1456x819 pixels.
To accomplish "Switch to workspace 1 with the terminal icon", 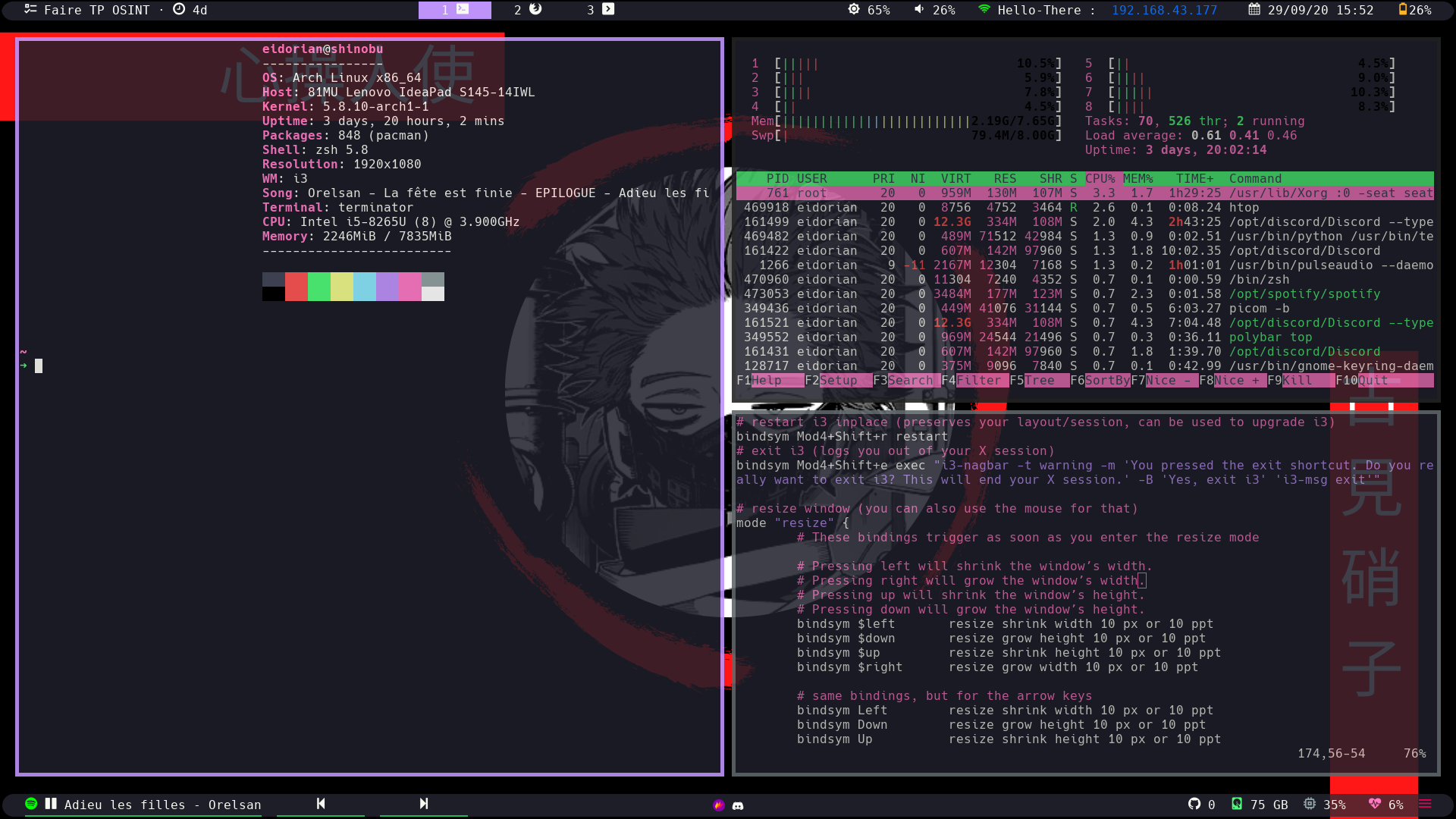I will click(x=455, y=10).
